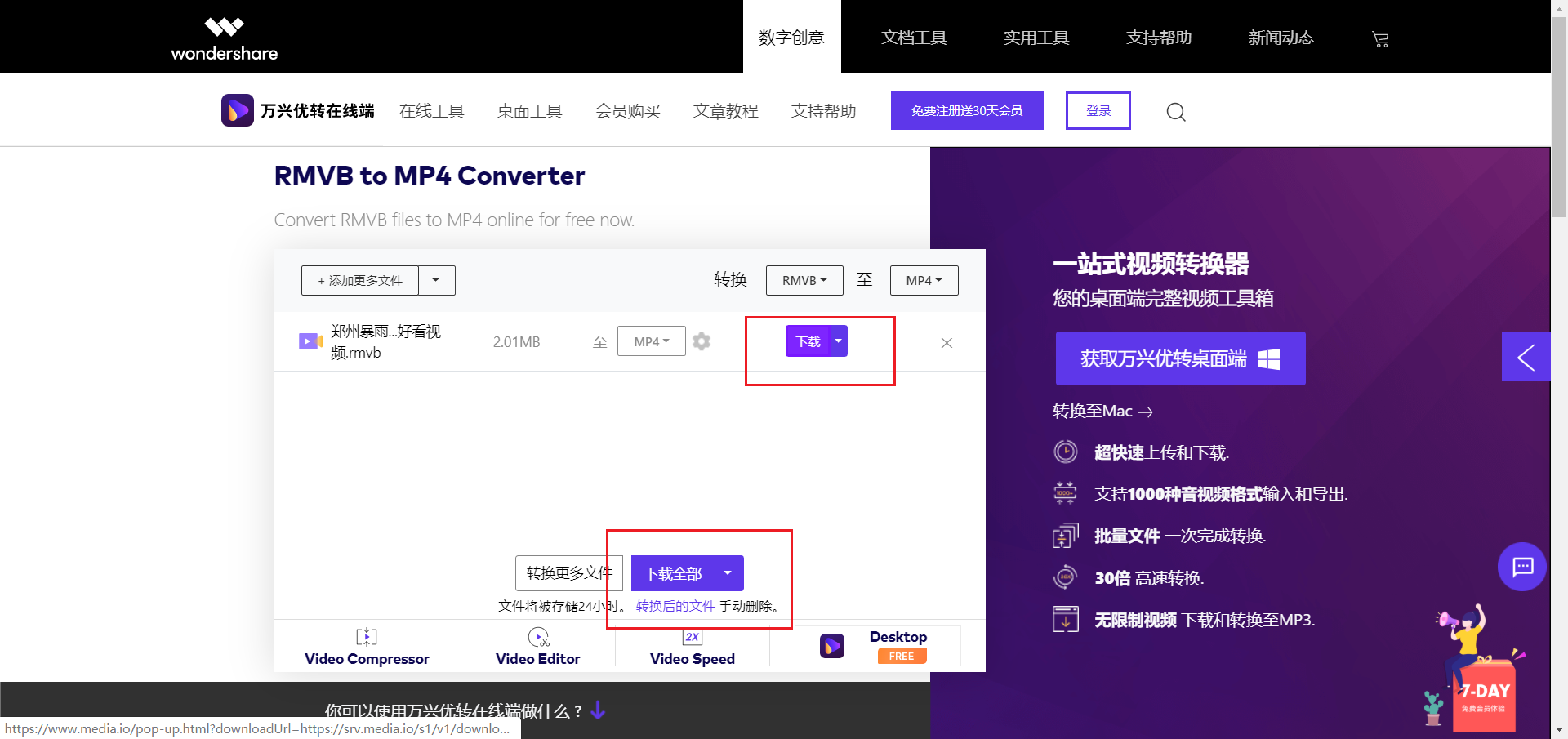
Task: Click the clock icon beside 超快速上传和下载
Action: [1066, 452]
